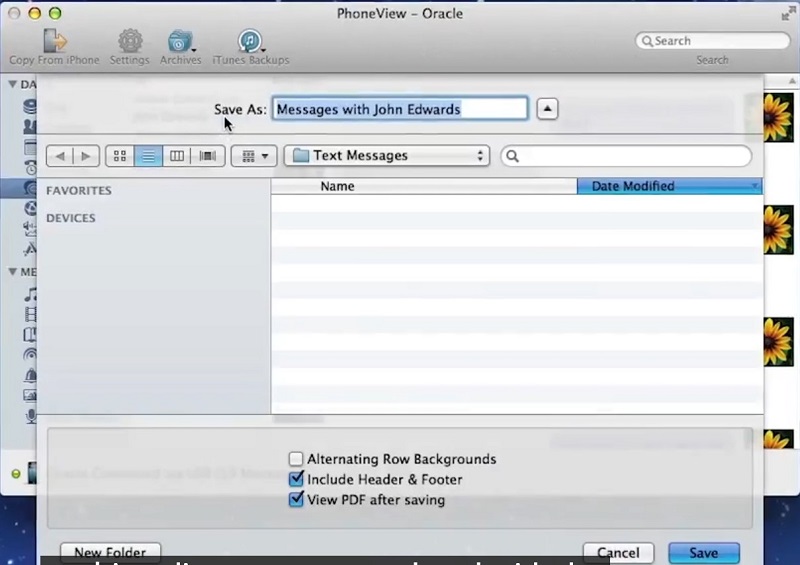Click the iTunes Backups icon
This screenshot has width=800, height=565.
(x=250, y=42)
